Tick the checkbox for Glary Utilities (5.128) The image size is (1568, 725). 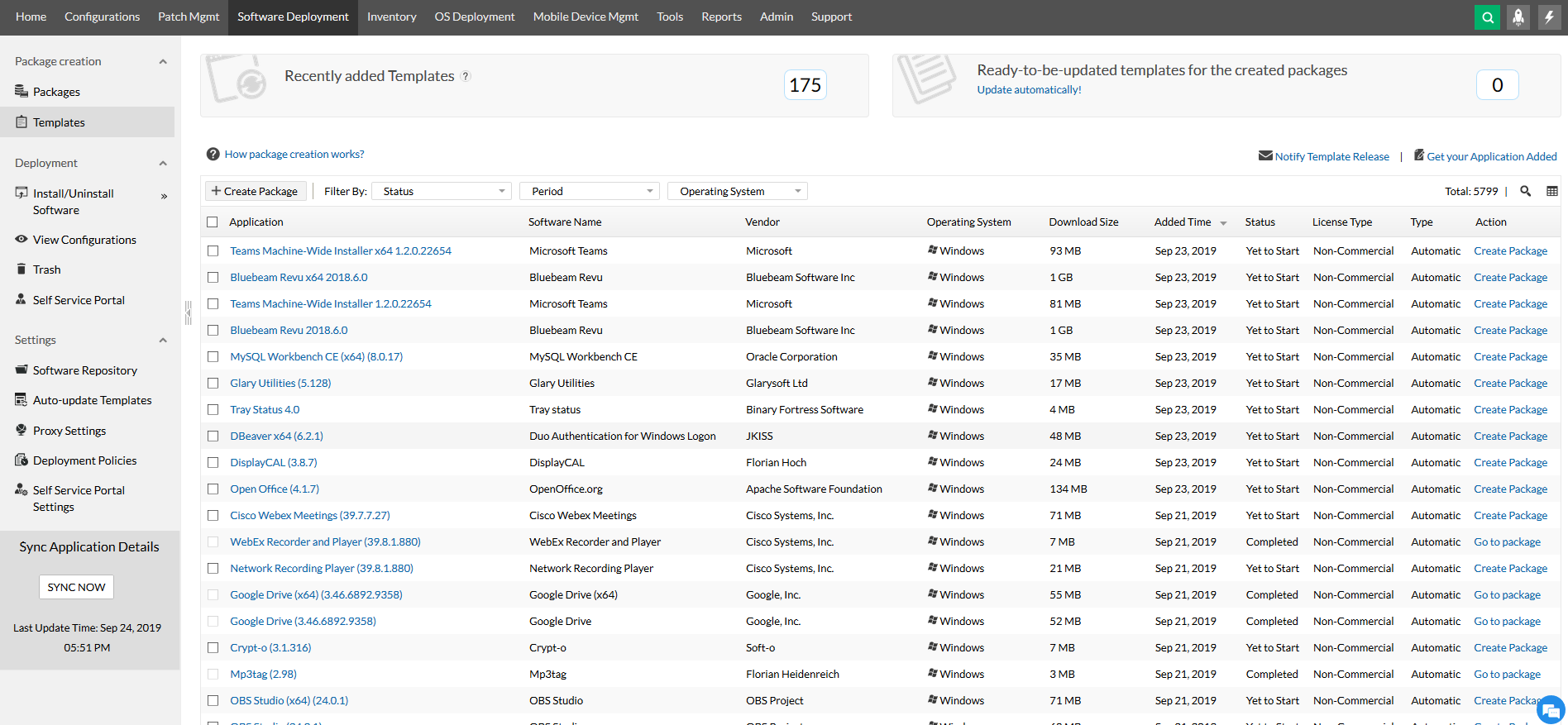pos(213,384)
